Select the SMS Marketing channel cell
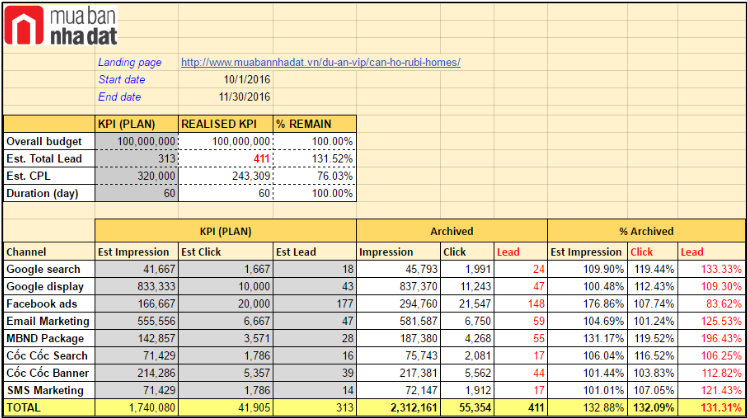Viewport: 747px width, 418px height. pos(45,388)
